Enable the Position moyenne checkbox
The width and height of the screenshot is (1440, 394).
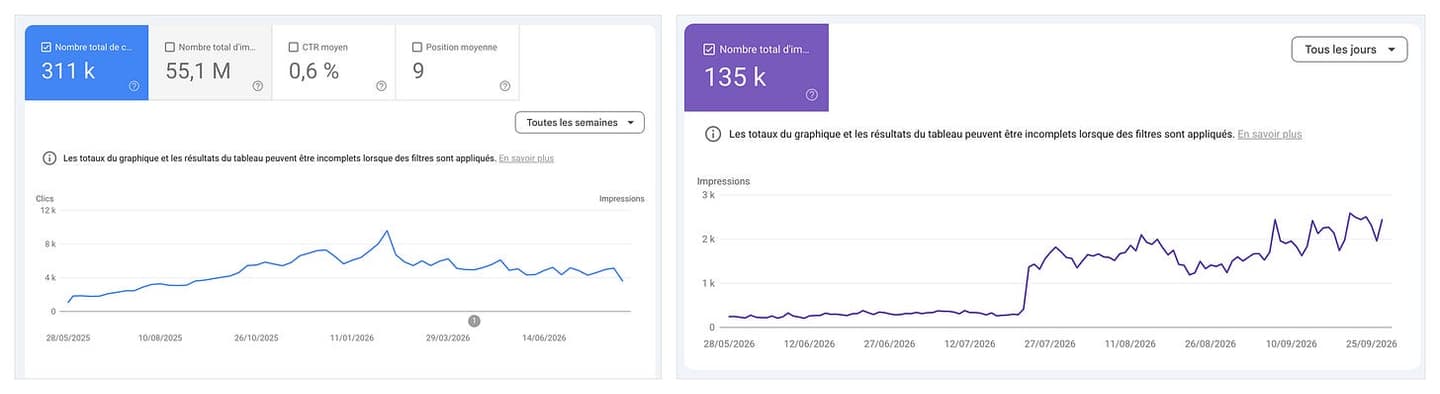click(x=417, y=47)
